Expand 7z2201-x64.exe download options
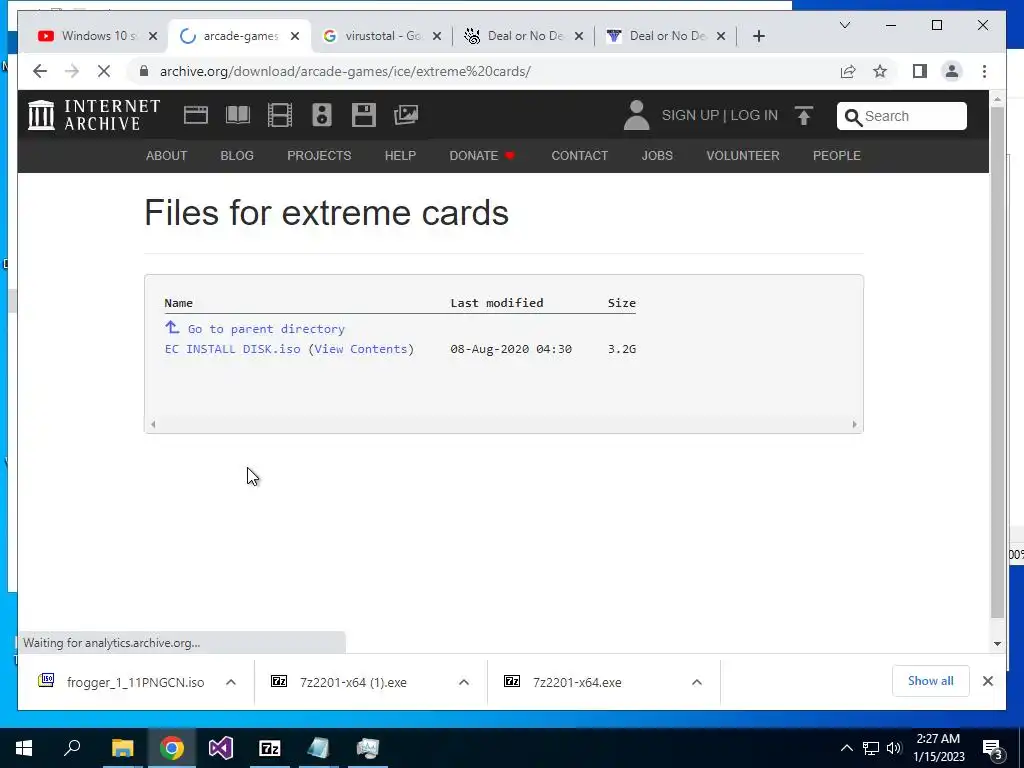 697,682
